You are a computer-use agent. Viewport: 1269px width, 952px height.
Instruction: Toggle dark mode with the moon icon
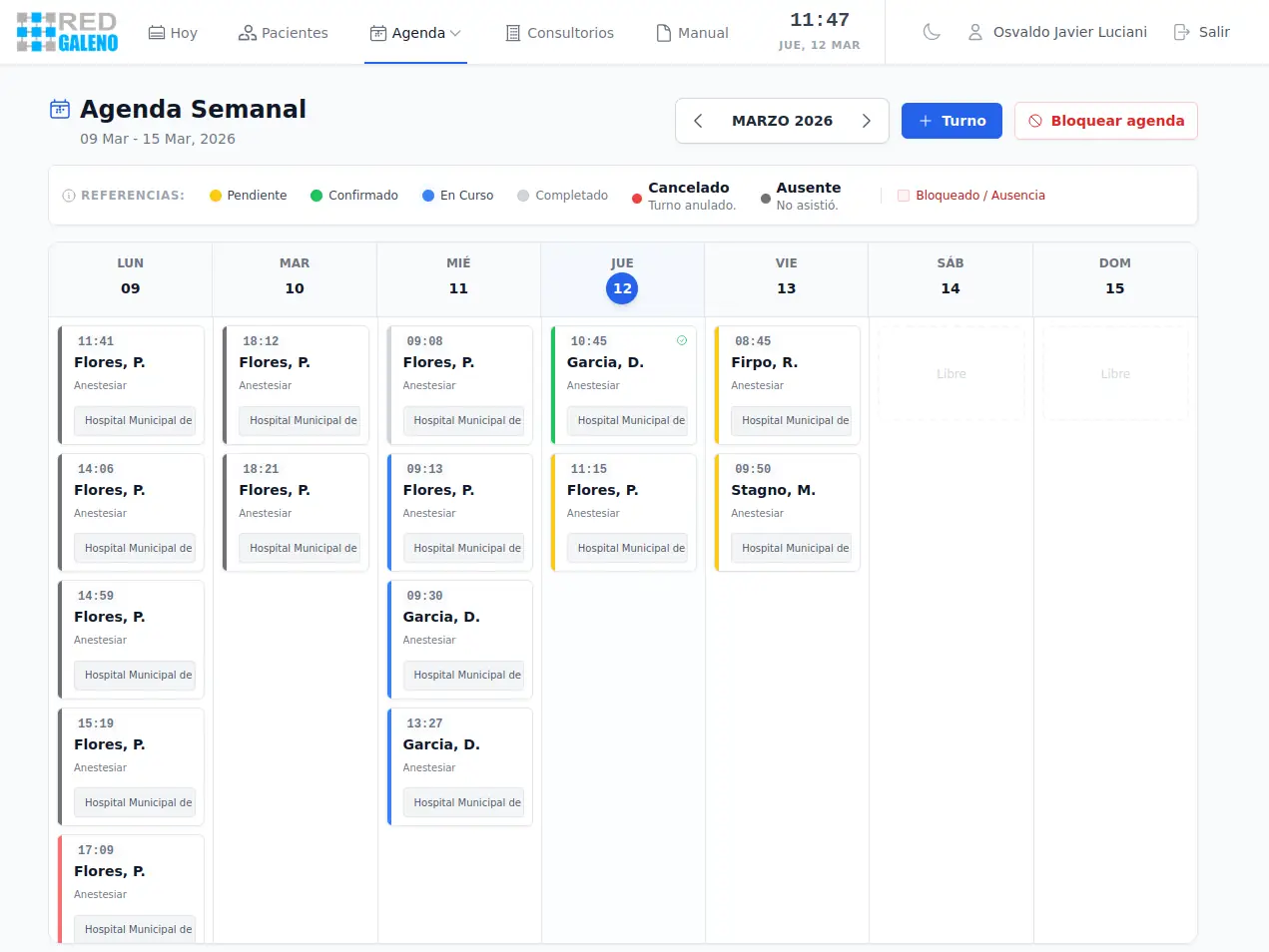[x=931, y=31]
